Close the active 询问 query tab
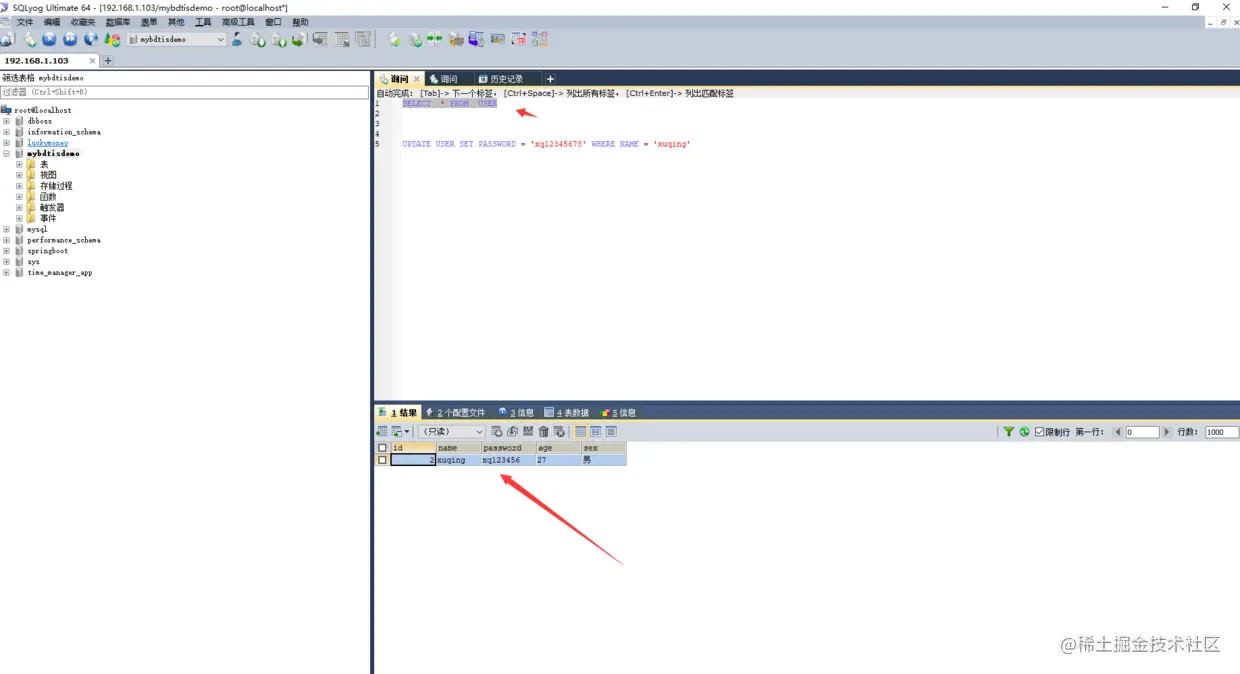This screenshot has height=674, width=1240. [417, 79]
